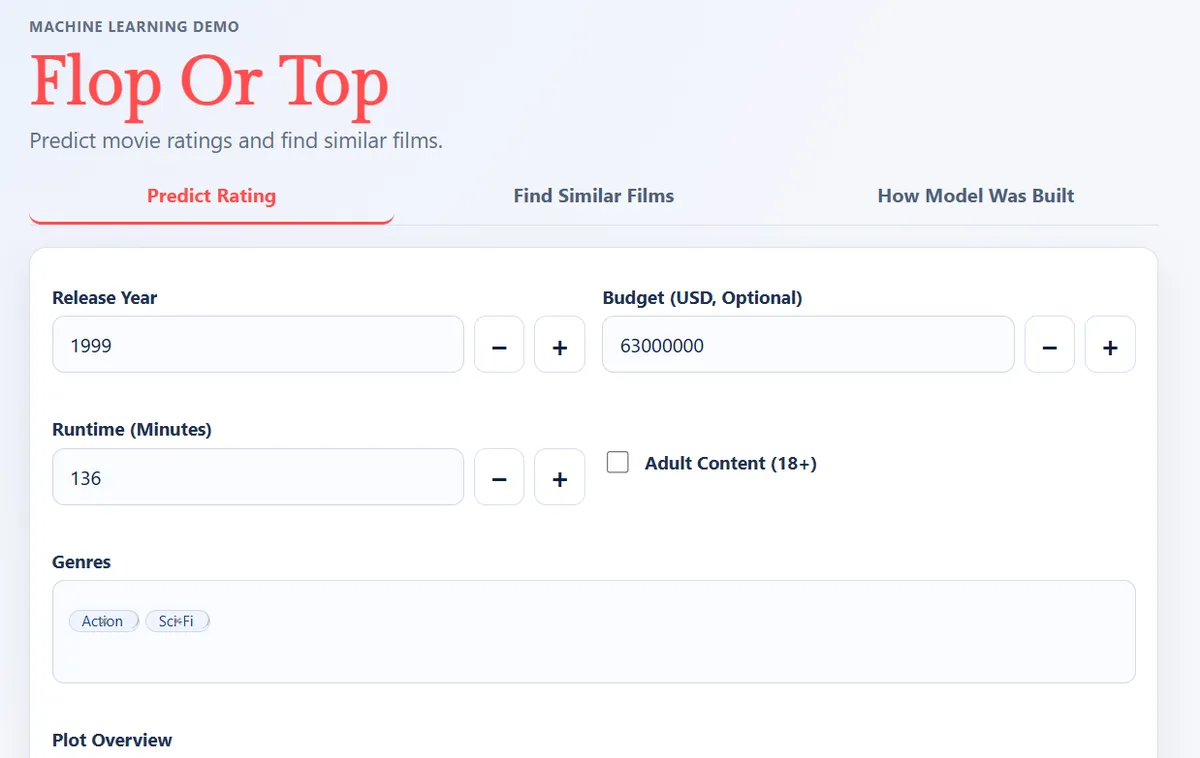
Task: Click the Machine Learning Demo header text
Action: pos(134,26)
